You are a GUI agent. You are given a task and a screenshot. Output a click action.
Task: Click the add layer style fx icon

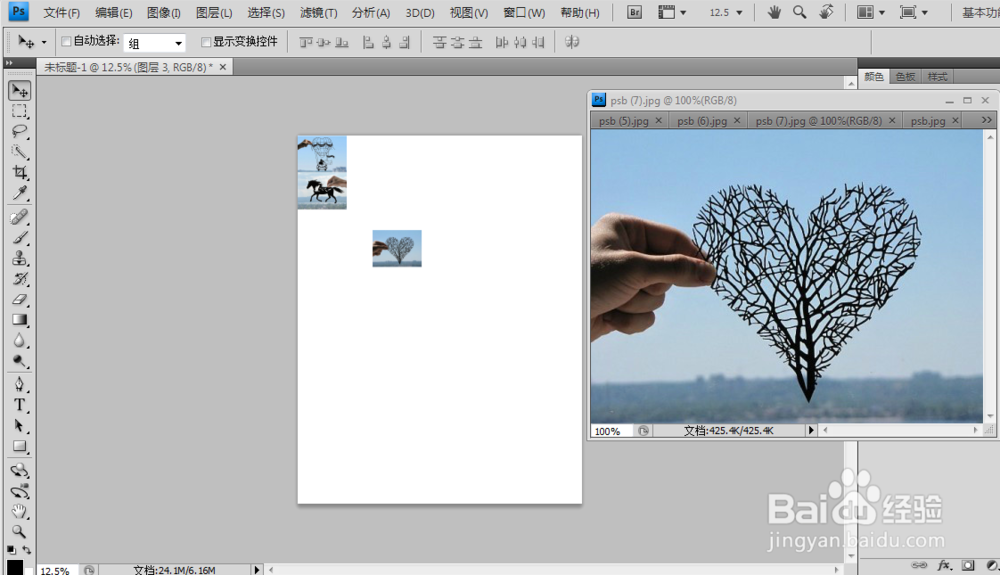pyautogui.click(x=944, y=565)
